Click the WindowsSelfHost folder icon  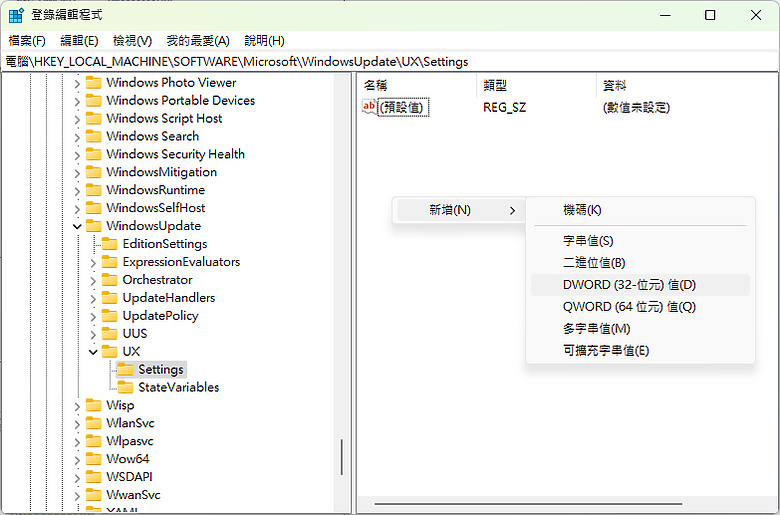(94, 208)
